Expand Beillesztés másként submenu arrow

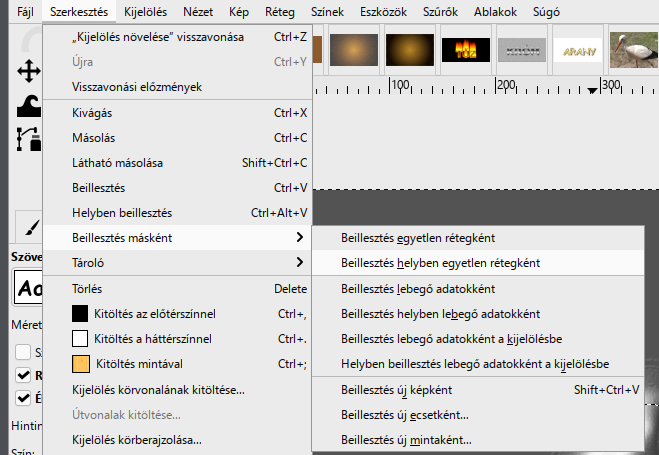click(x=299, y=237)
